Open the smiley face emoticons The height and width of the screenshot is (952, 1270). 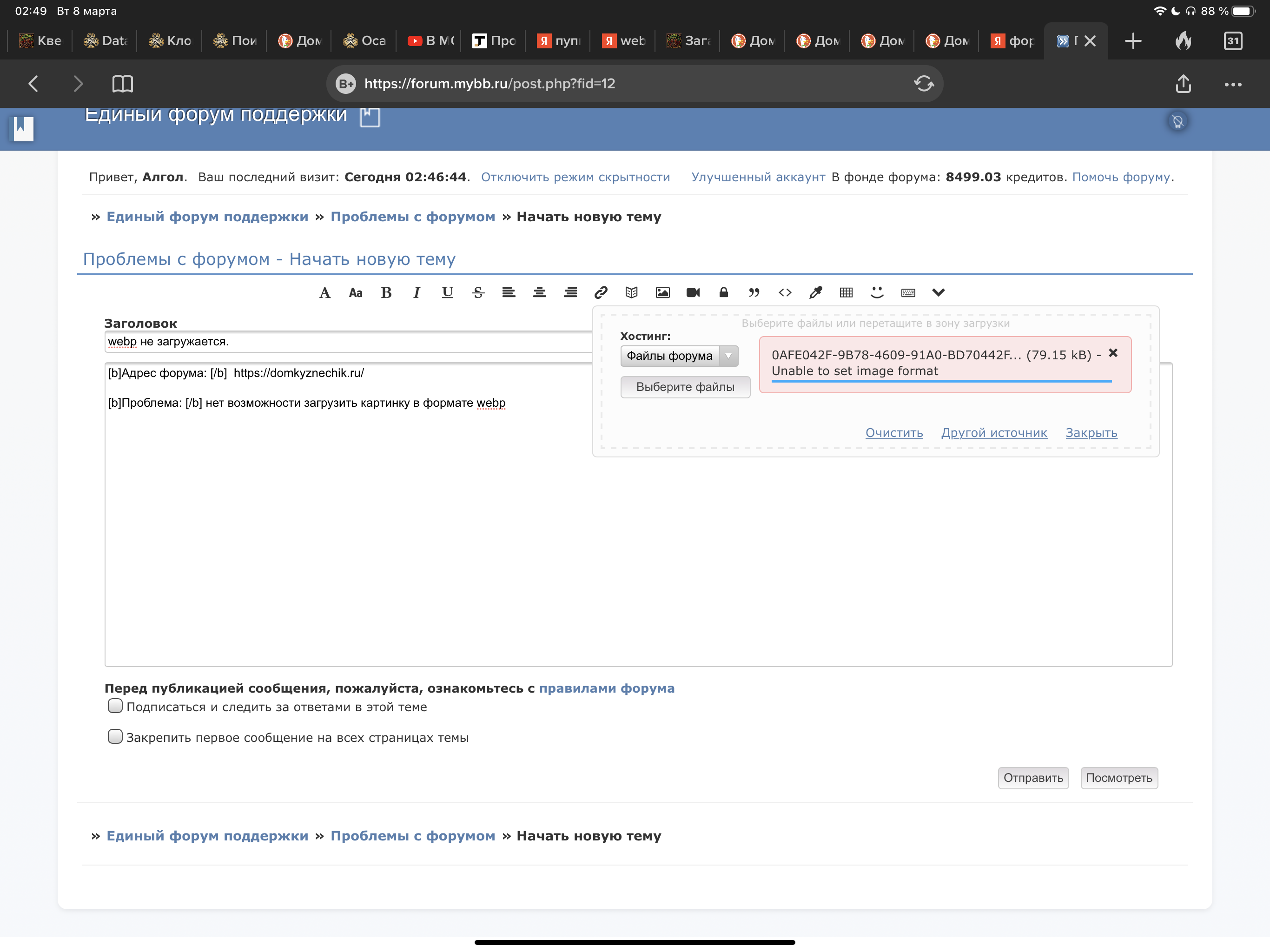tap(876, 293)
